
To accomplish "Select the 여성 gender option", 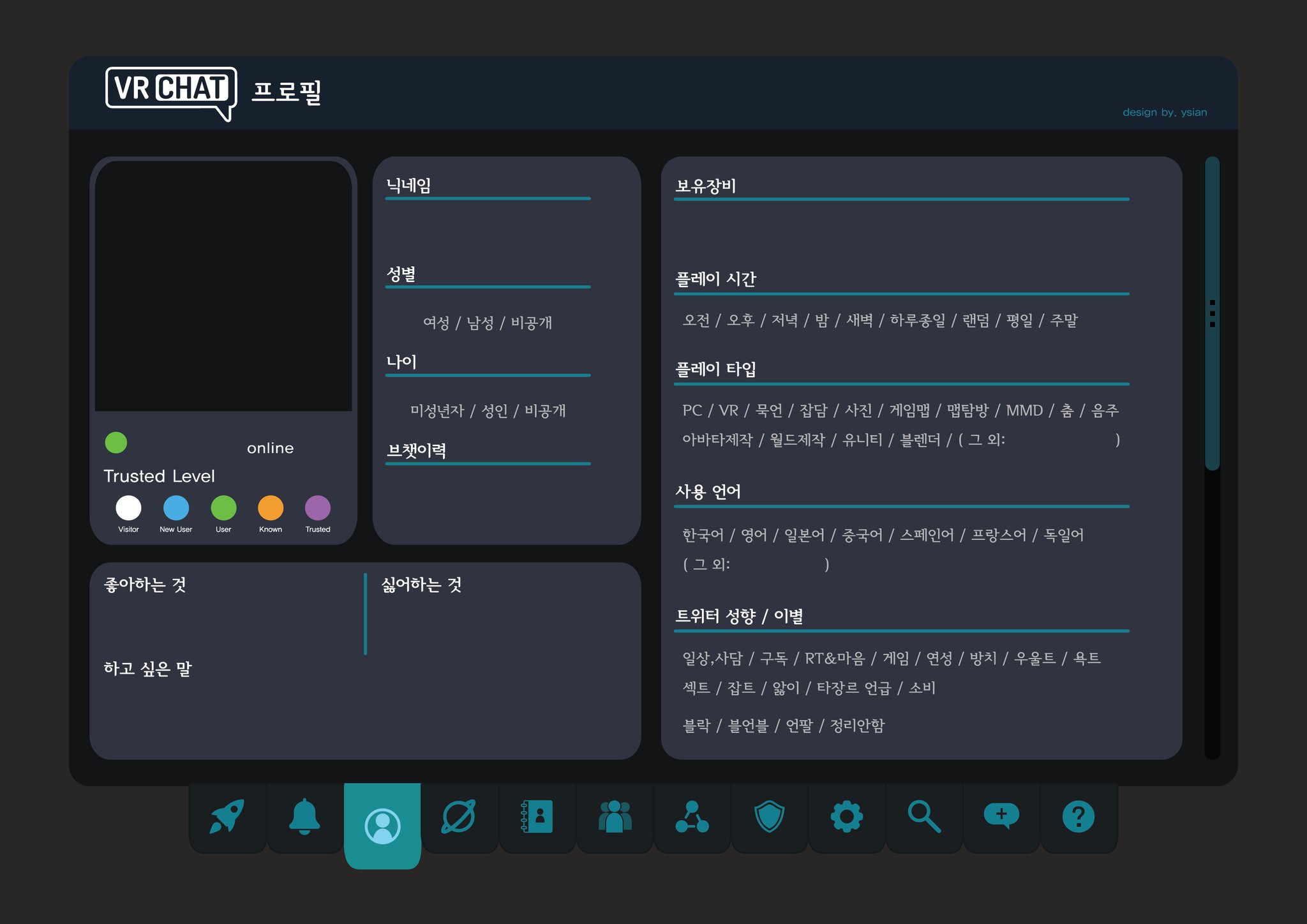I will pos(436,324).
